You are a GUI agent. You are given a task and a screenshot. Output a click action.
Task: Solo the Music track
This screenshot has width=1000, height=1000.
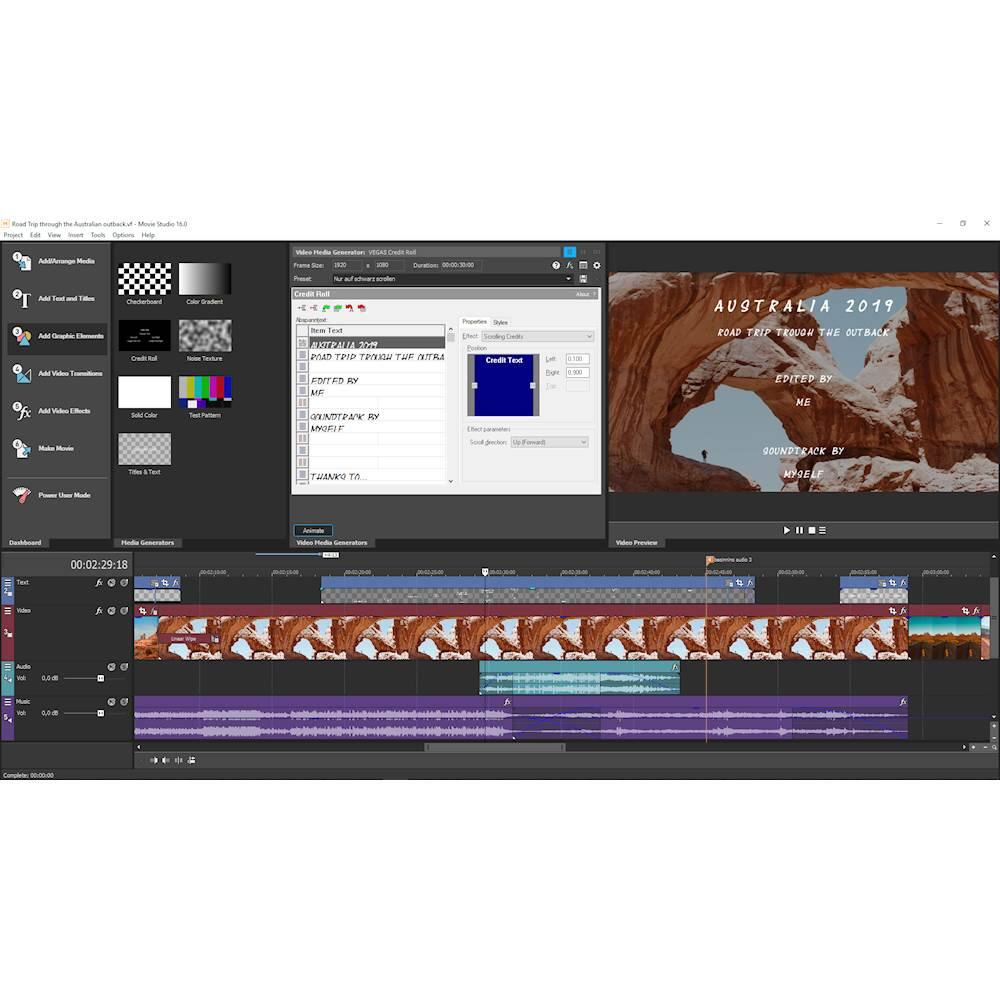[x=124, y=702]
